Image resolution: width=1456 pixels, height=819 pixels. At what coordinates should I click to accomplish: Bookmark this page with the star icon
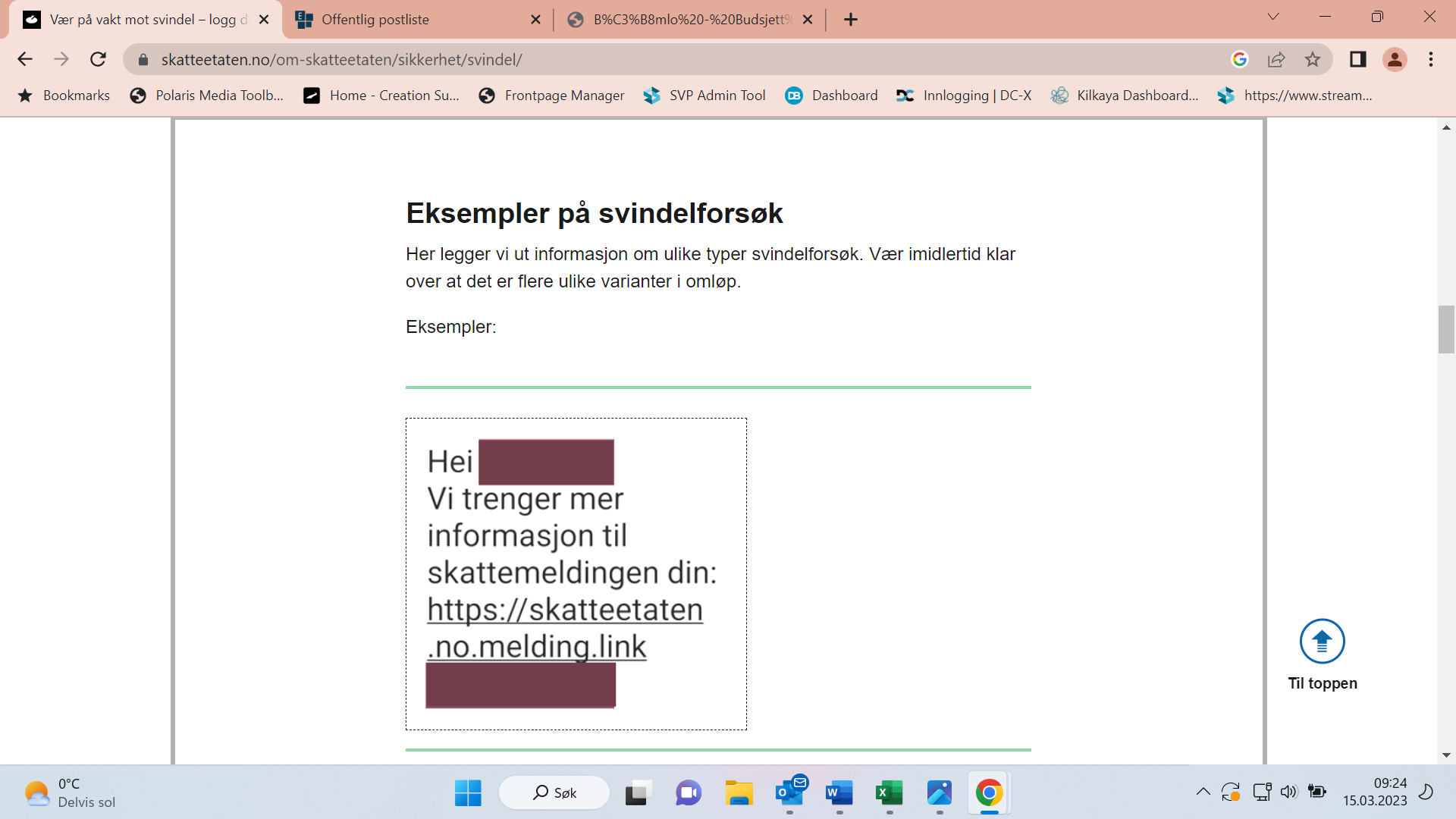tap(1312, 58)
